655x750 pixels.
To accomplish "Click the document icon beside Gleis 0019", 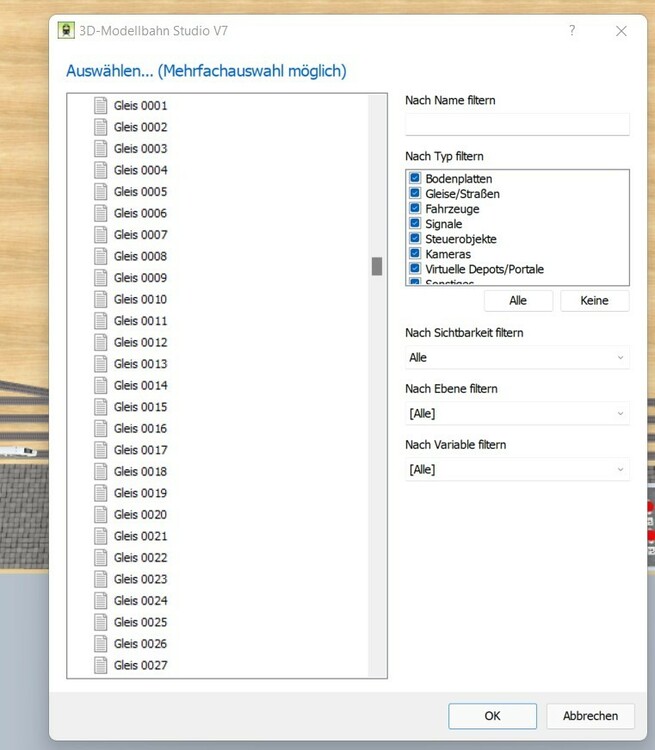I will point(100,493).
